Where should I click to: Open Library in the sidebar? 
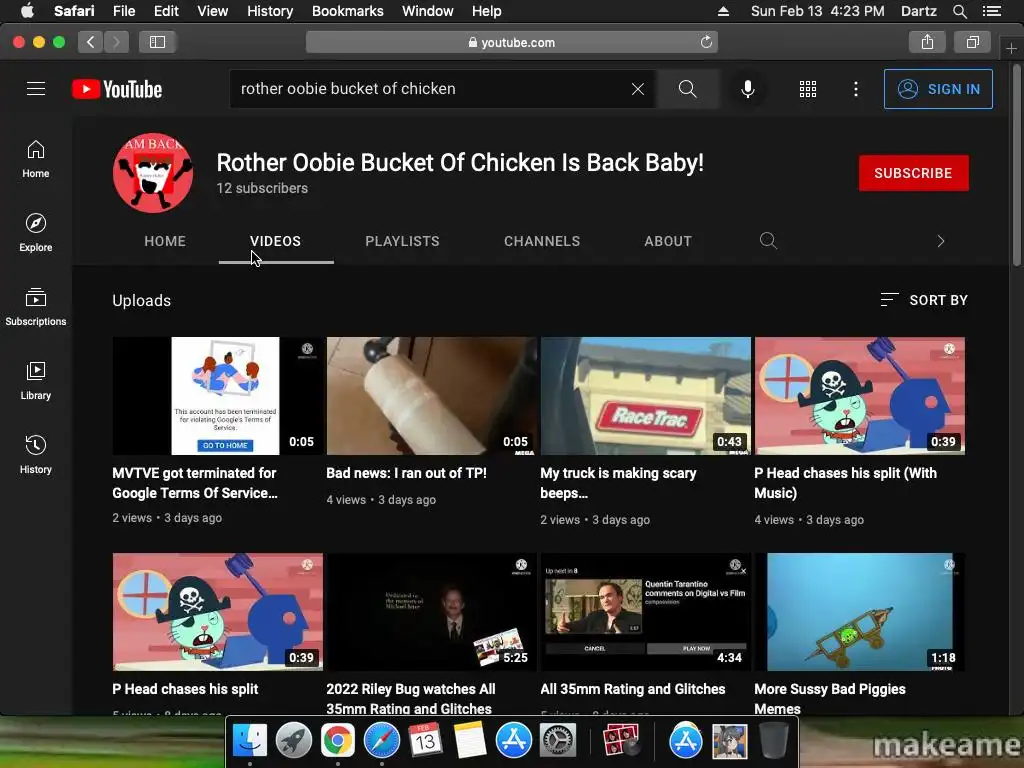coord(36,380)
